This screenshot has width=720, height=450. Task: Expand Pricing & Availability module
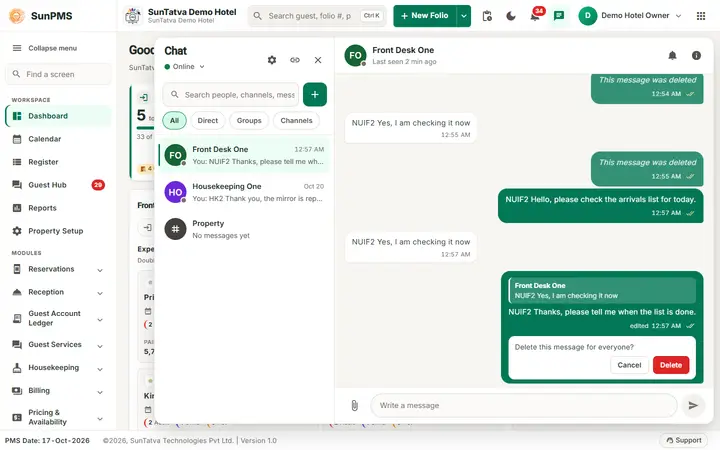pos(58,417)
